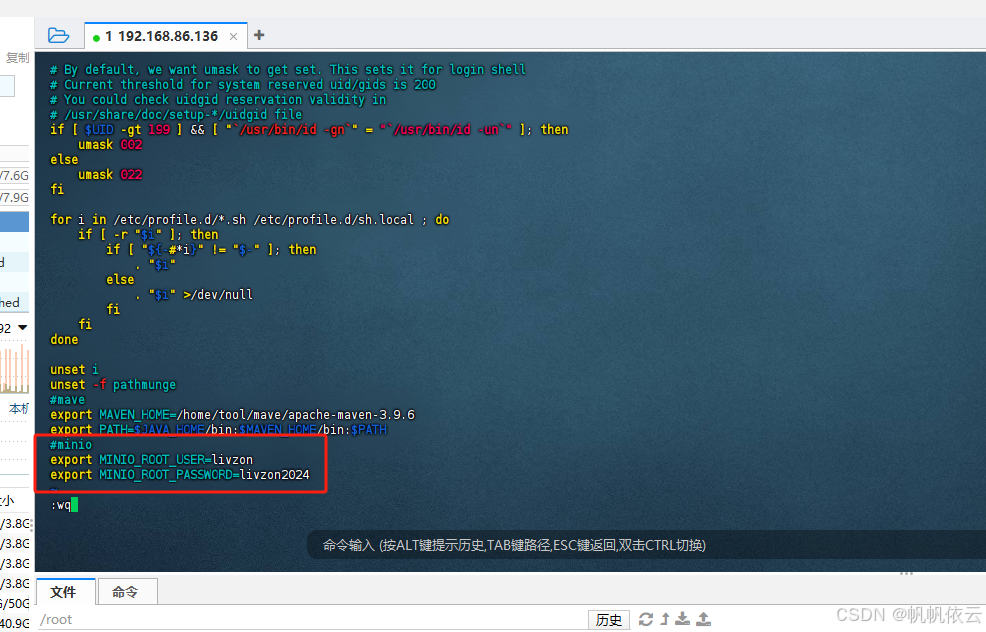986x632 pixels.
Task: Click the 历史 history button
Action: 609,620
